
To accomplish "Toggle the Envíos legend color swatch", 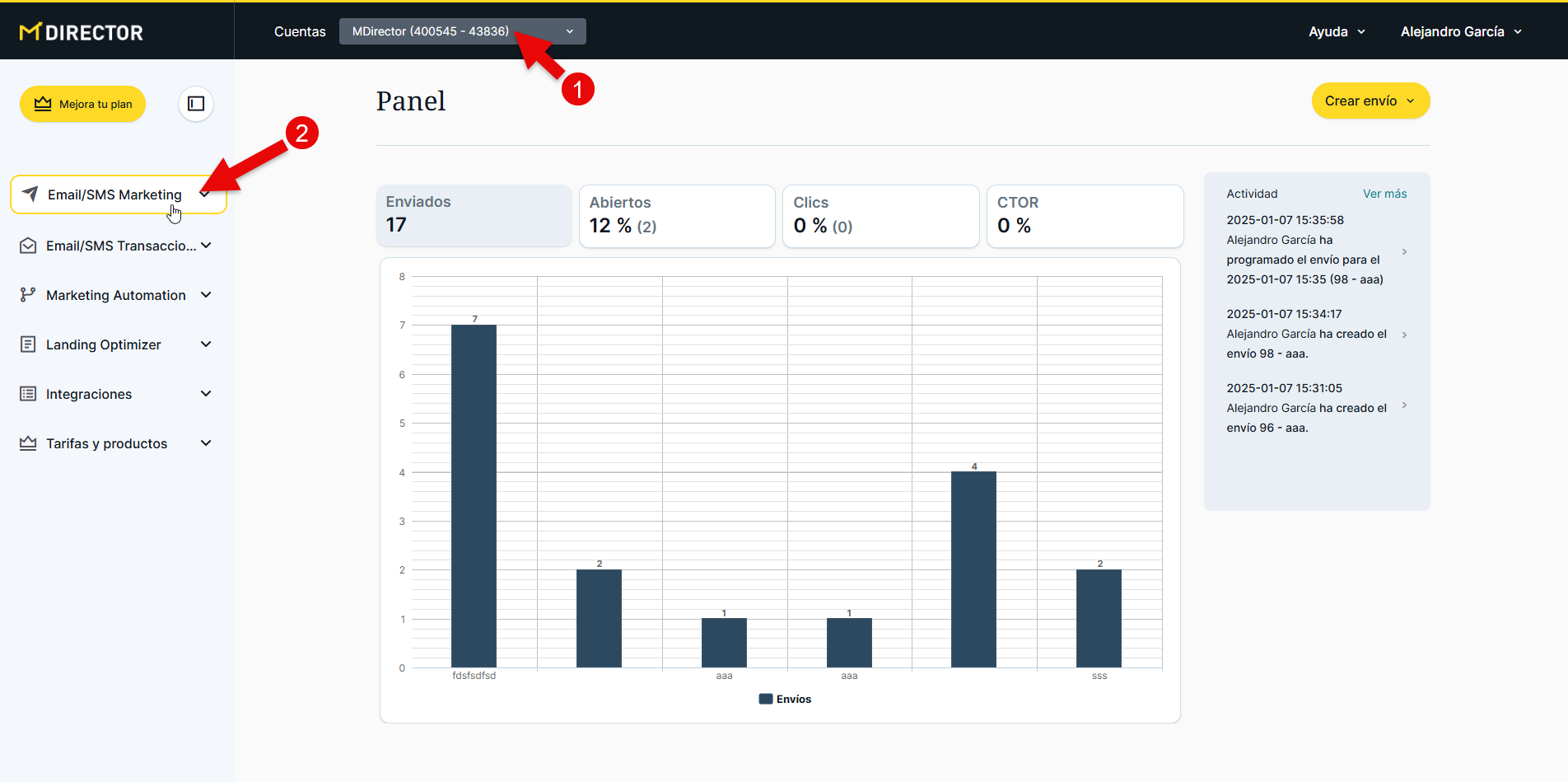I will tap(766, 699).
